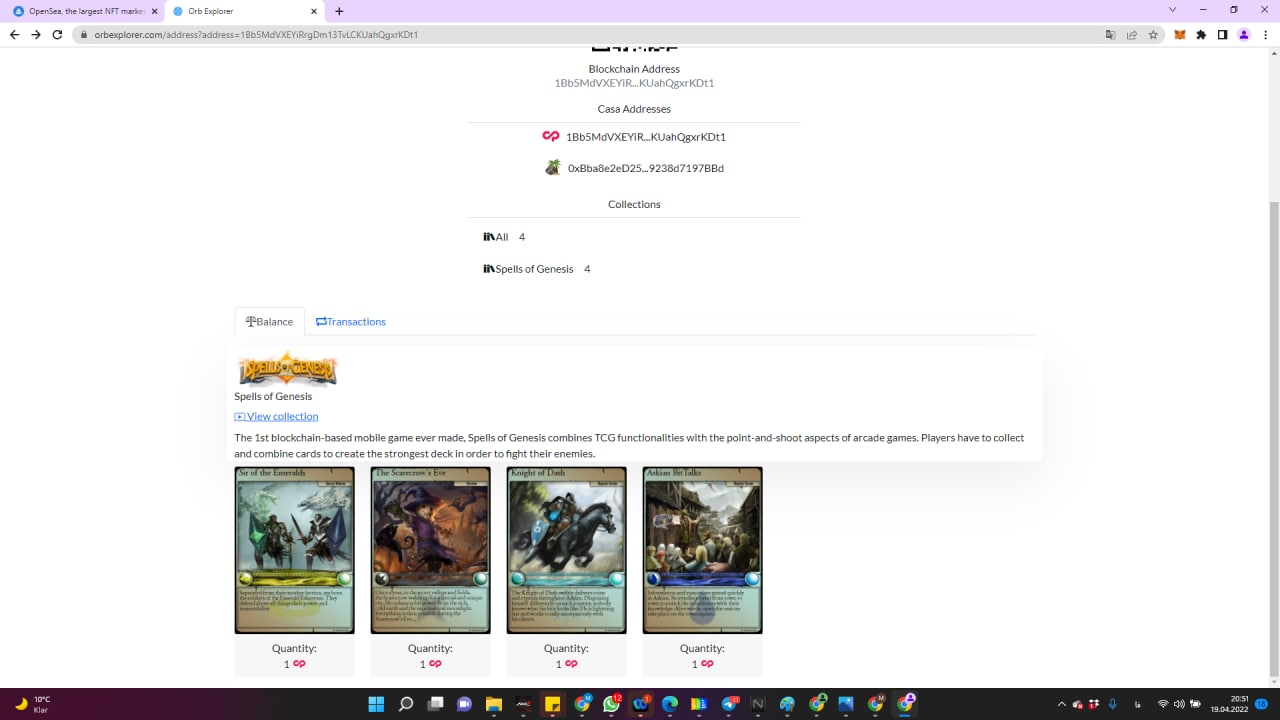This screenshot has height=720, width=1280.
Task: Open Telegram from the taskbar
Action: coord(729,704)
